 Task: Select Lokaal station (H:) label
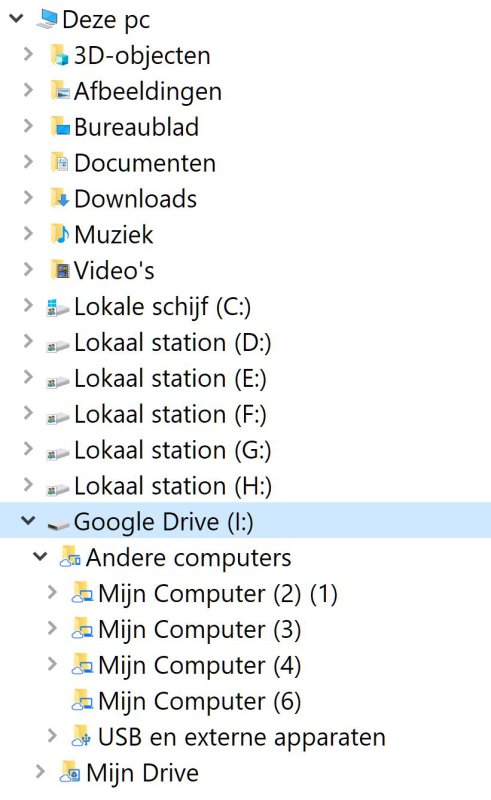173,486
